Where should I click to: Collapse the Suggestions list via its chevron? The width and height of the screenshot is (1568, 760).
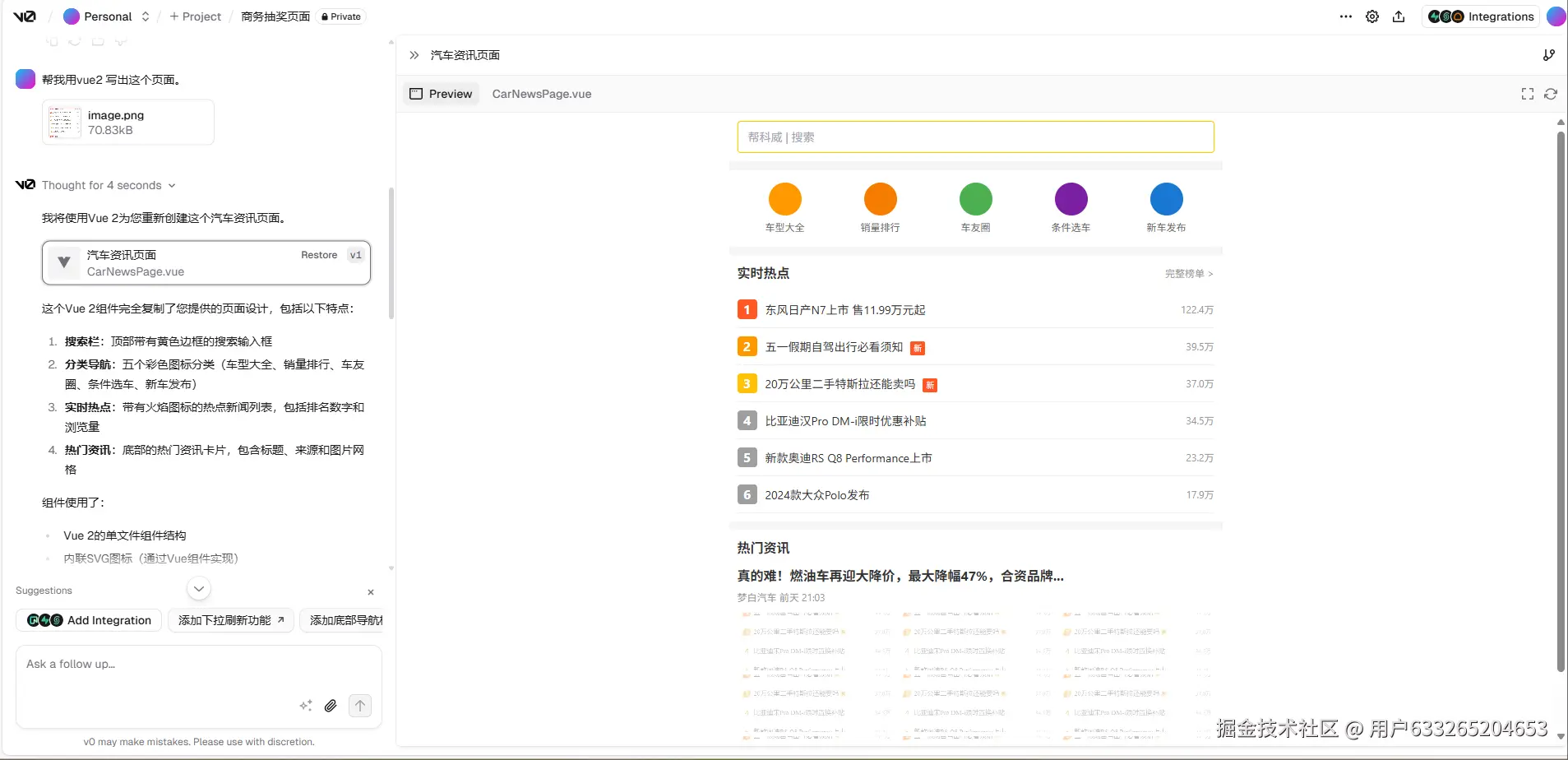point(197,588)
